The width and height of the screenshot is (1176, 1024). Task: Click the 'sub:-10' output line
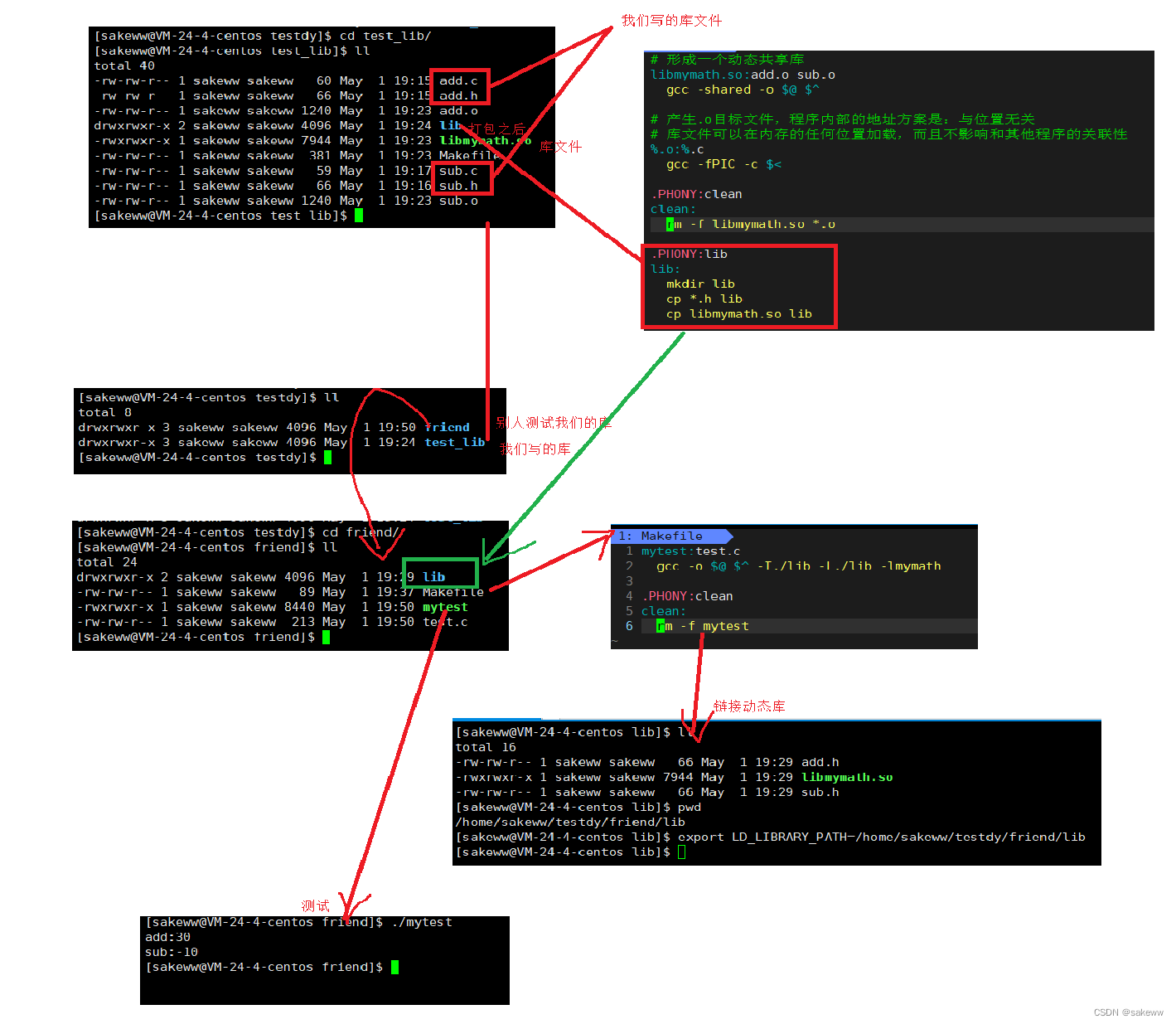click(x=172, y=952)
